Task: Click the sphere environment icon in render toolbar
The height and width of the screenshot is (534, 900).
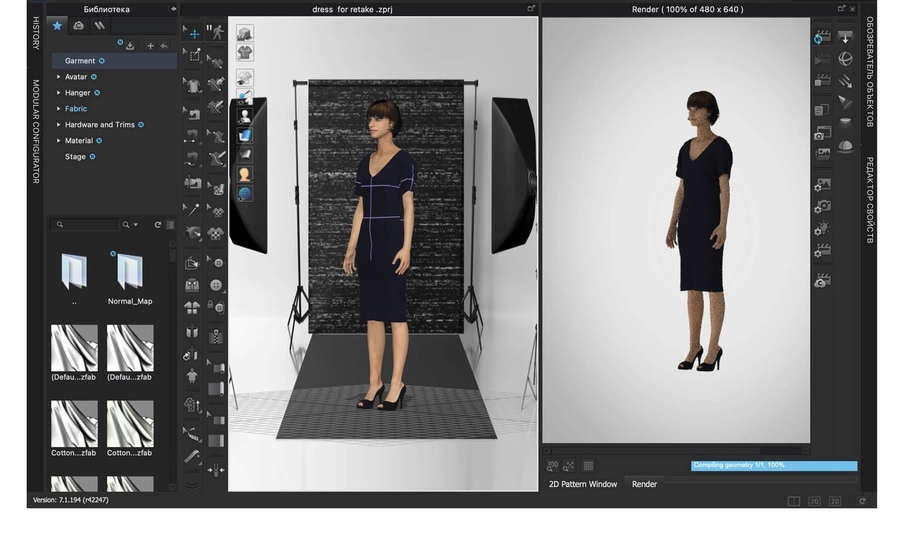Action: click(x=845, y=59)
